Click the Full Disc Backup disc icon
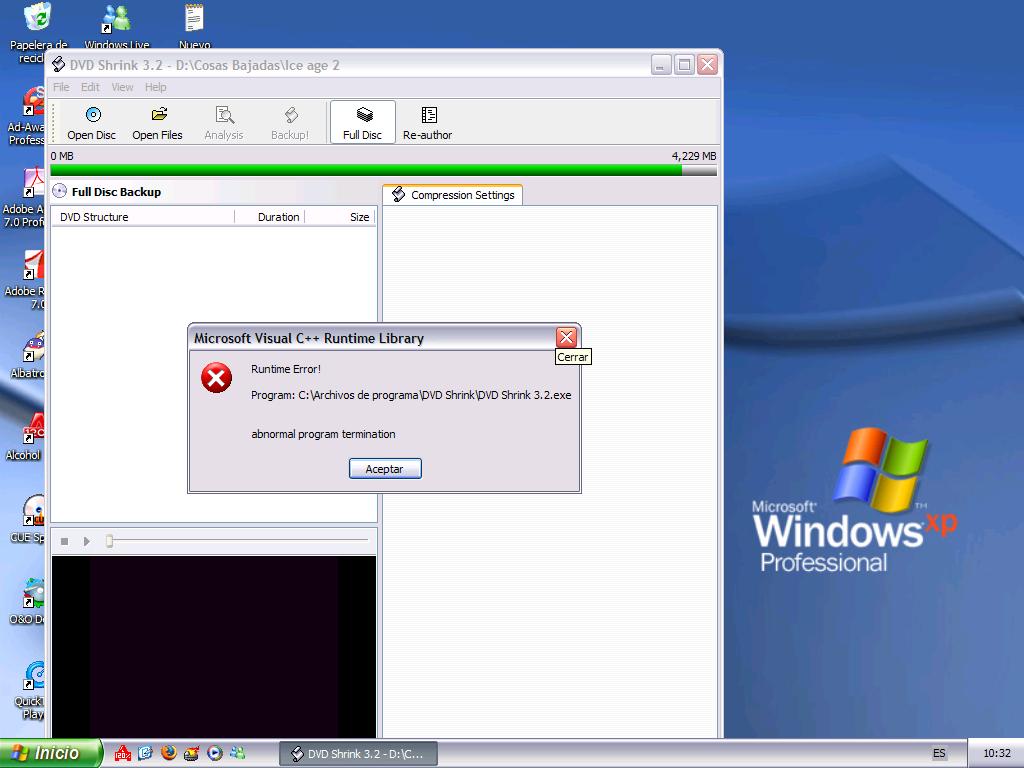Viewport: 1024px width, 768px height. point(59,191)
